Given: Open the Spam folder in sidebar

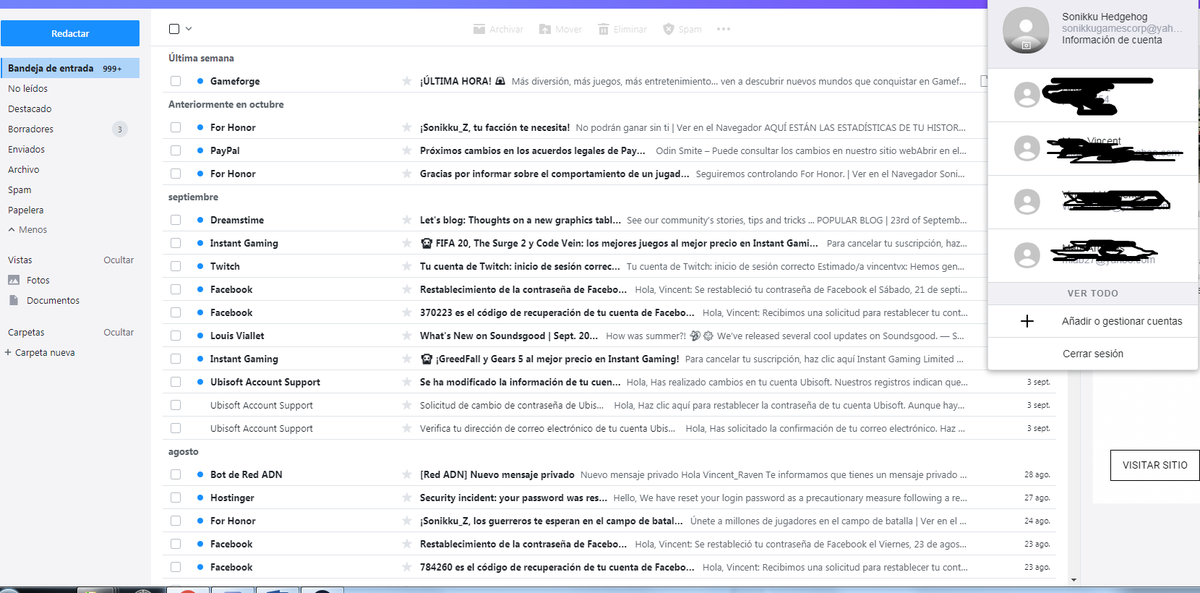Looking at the screenshot, I should click(x=19, y=190).
